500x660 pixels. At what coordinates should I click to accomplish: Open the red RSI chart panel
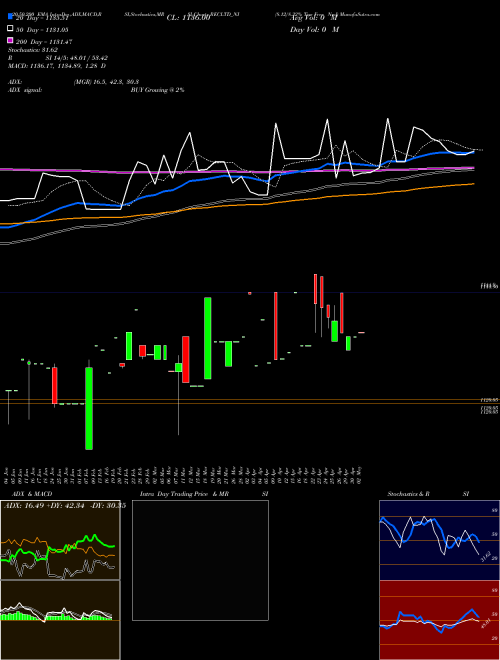tap(439, 620)
